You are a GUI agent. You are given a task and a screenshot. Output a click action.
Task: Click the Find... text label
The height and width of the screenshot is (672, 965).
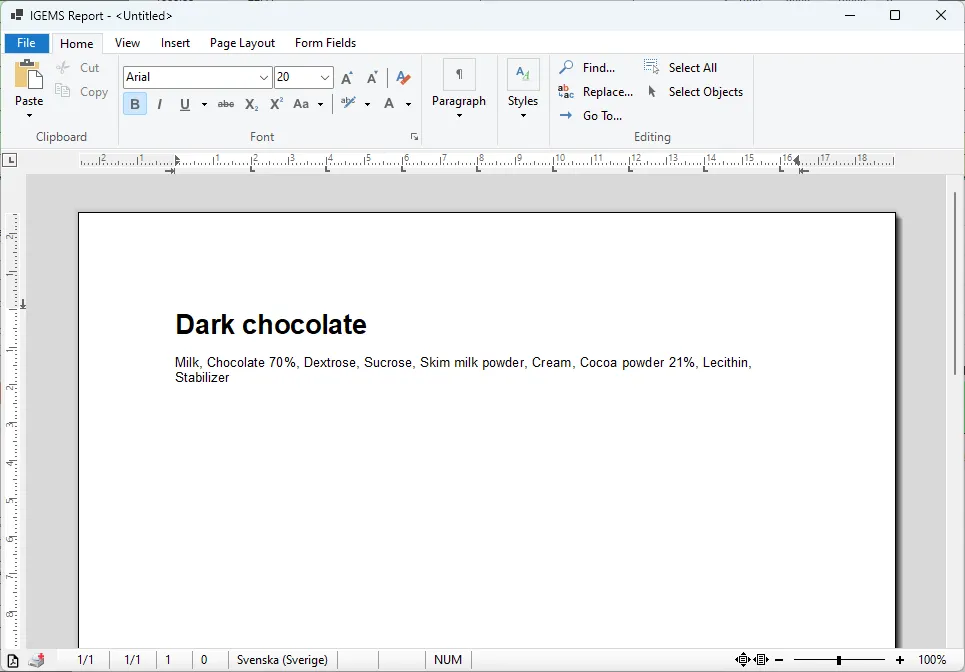(x=599, y=68)
